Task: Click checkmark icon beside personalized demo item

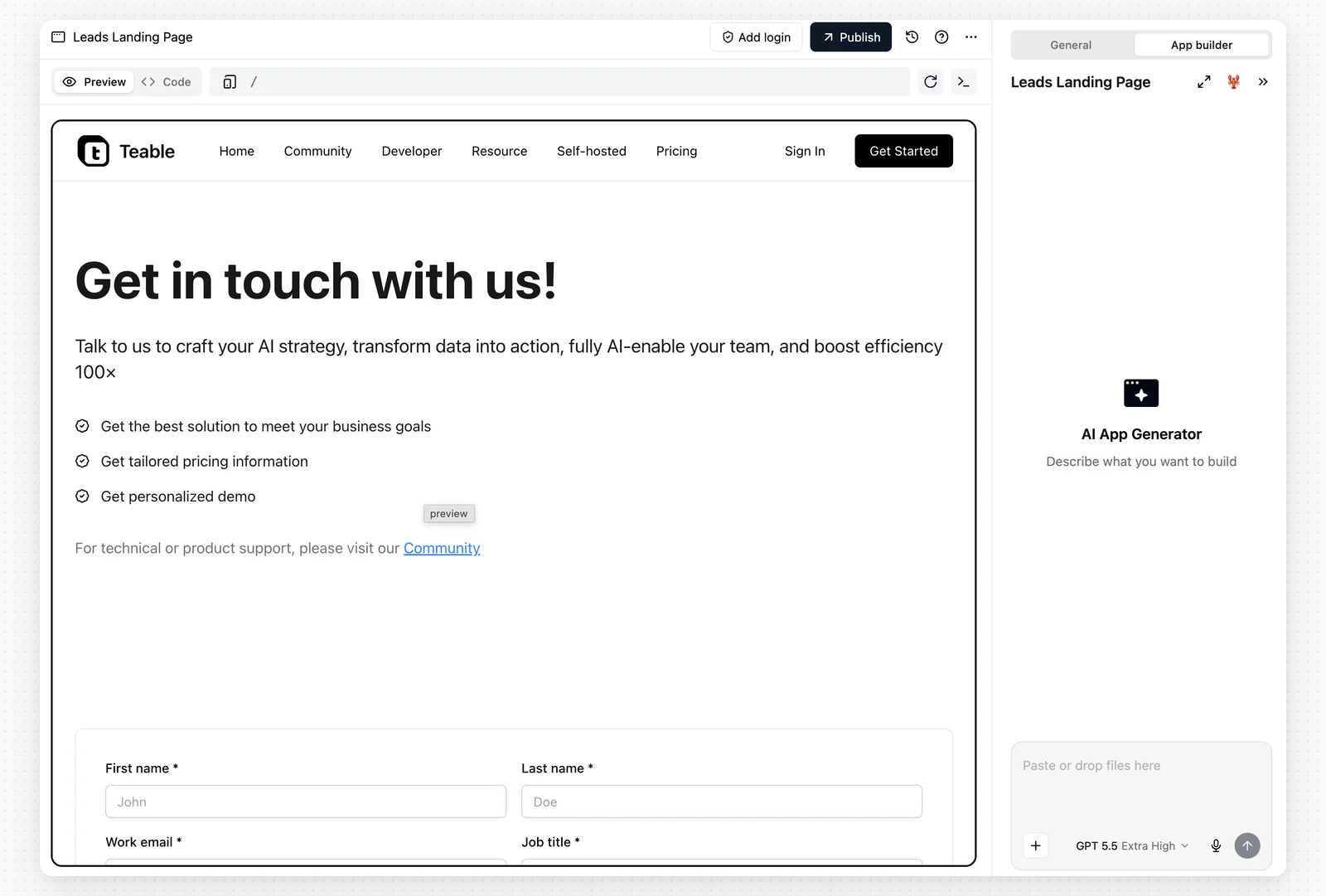Action: click(82, 496)
